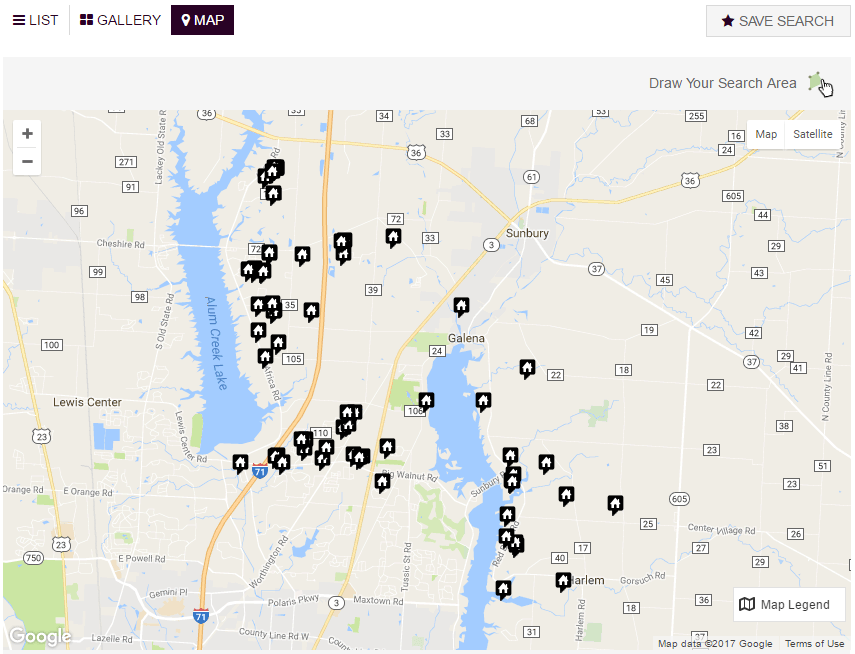
Task: Open the Terms of Use link
Action: [814, 643]
